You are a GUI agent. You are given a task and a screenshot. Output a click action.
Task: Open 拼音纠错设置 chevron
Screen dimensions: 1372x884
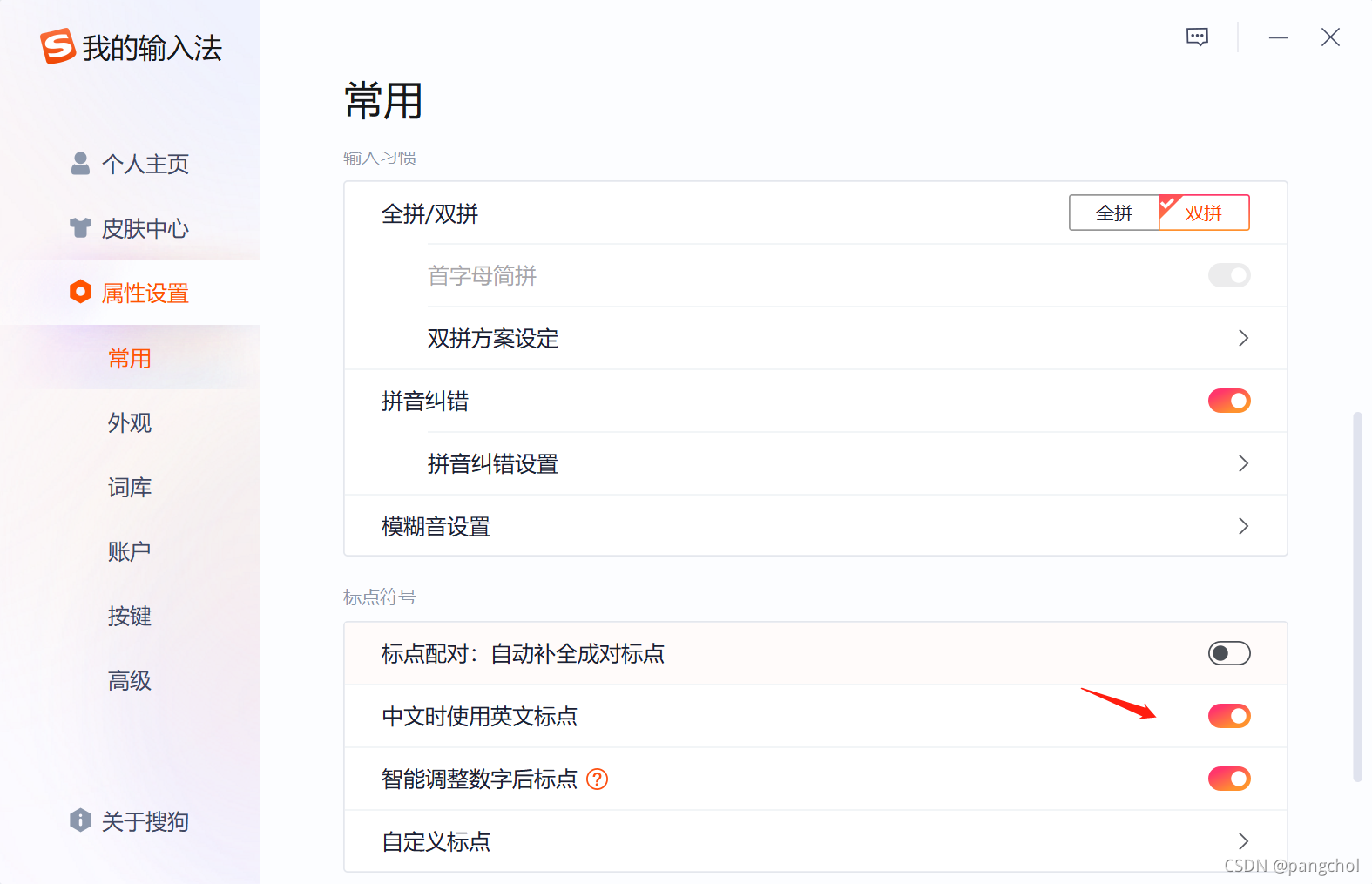tap(1243, 463)
